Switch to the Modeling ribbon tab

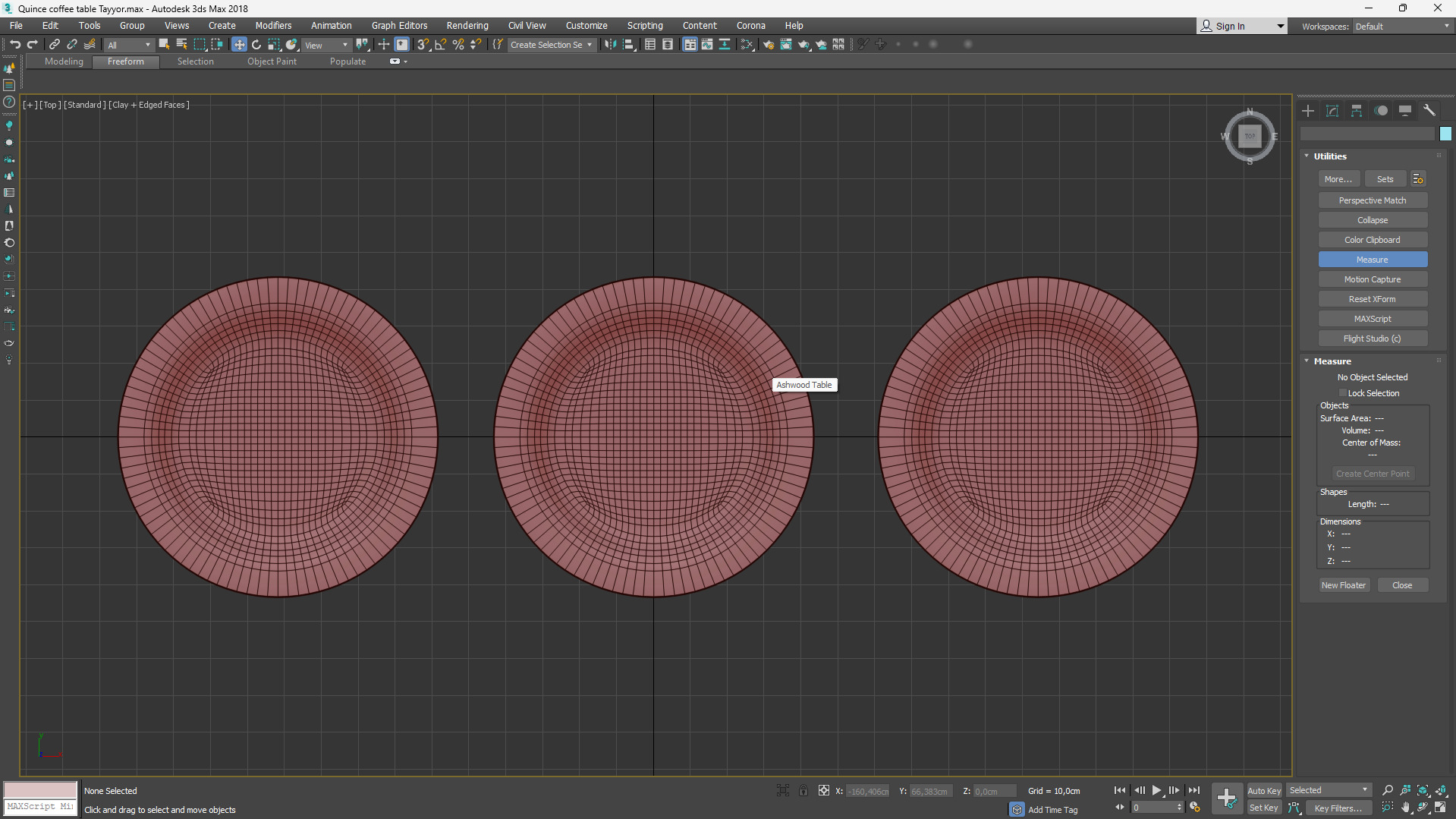64,61
